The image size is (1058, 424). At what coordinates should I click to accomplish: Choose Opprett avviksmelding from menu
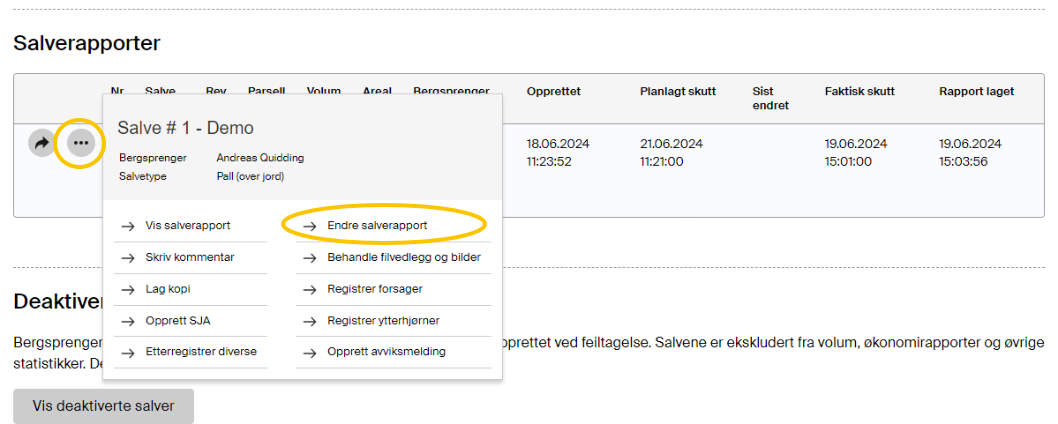(386, 352)
